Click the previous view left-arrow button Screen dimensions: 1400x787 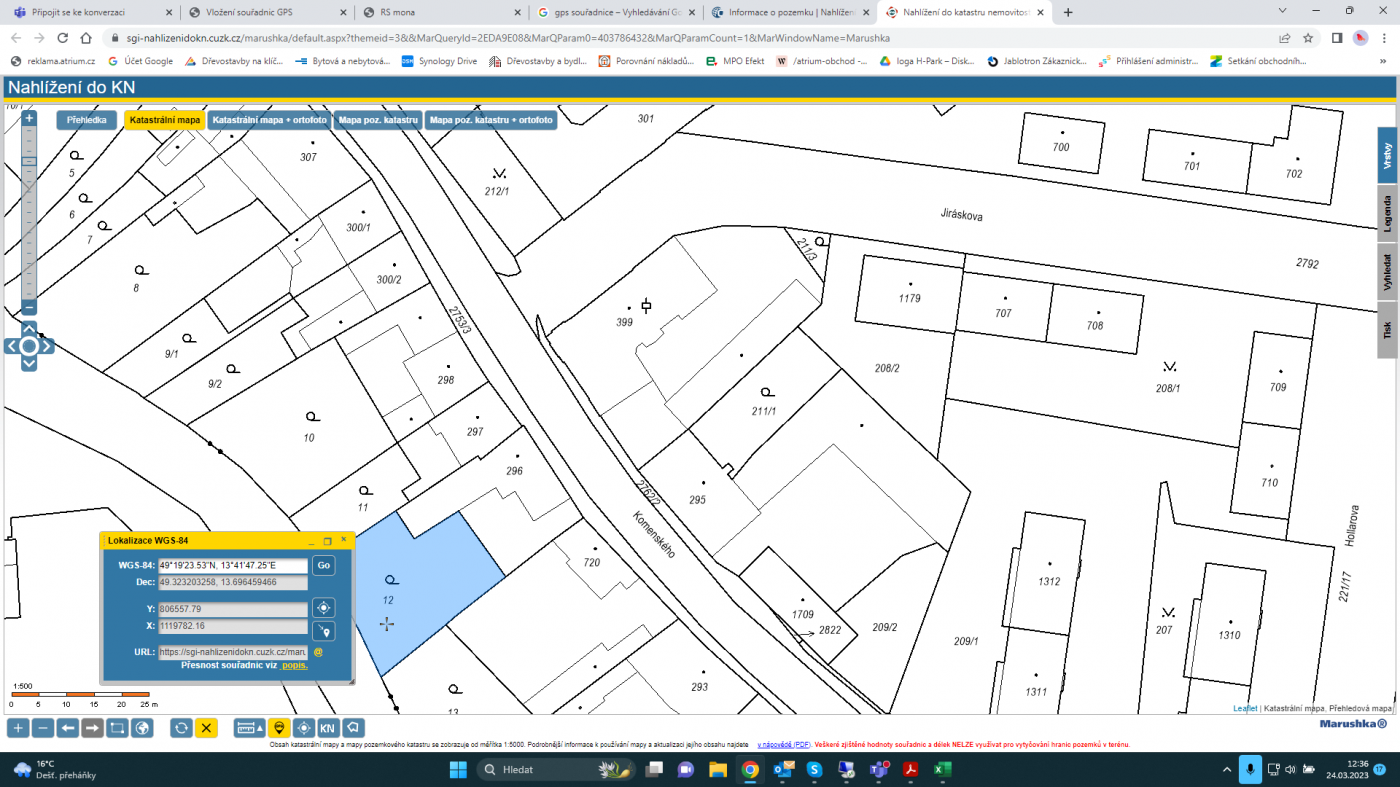click(x=68, y=728)
